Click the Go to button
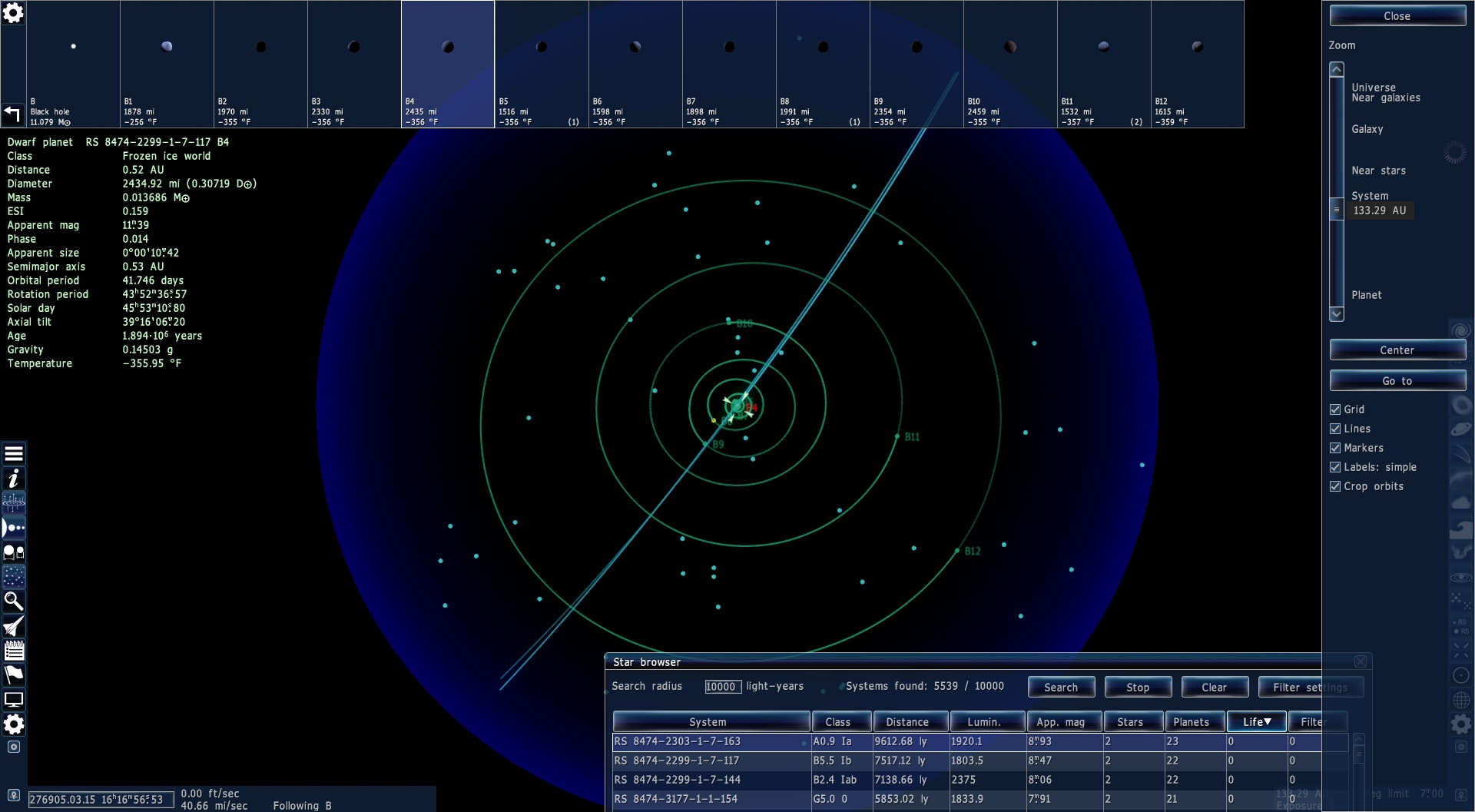1475x812 pixels. pos(1397,381)
